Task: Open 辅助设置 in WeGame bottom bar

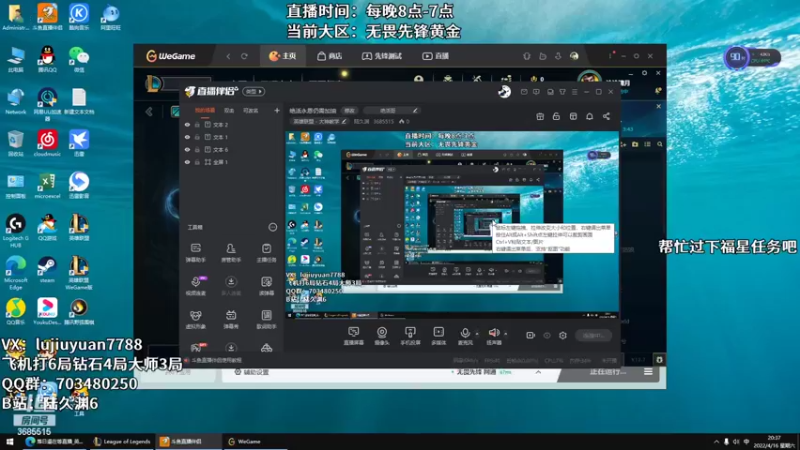Action: click(251, 372)
